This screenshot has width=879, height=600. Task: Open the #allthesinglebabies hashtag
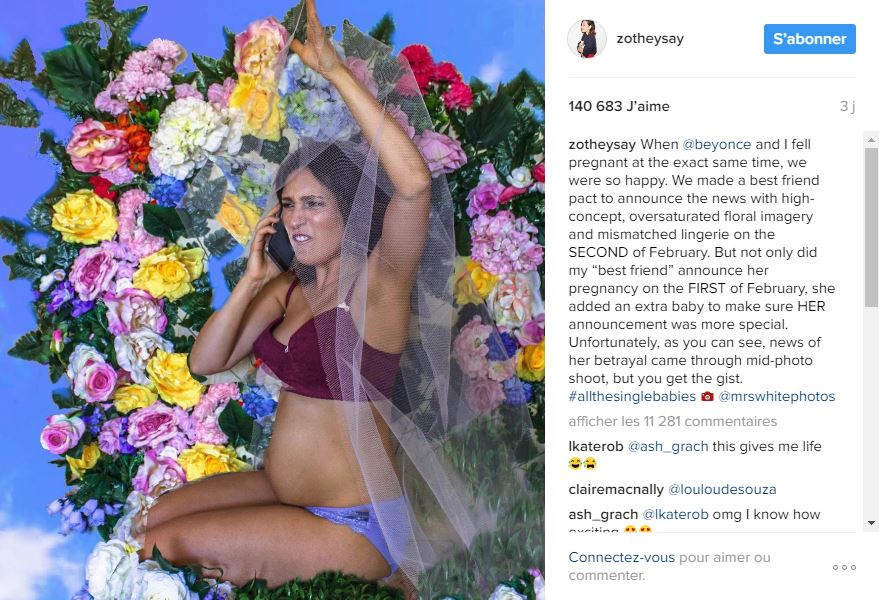(x=632, y=396)
